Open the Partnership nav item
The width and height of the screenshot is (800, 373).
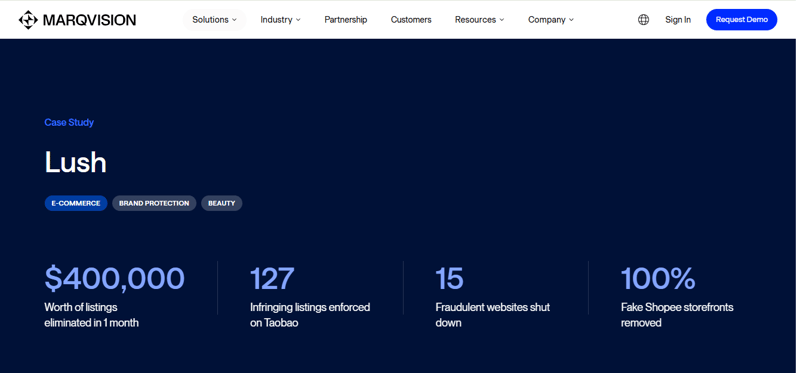click(x=345, y=20)
